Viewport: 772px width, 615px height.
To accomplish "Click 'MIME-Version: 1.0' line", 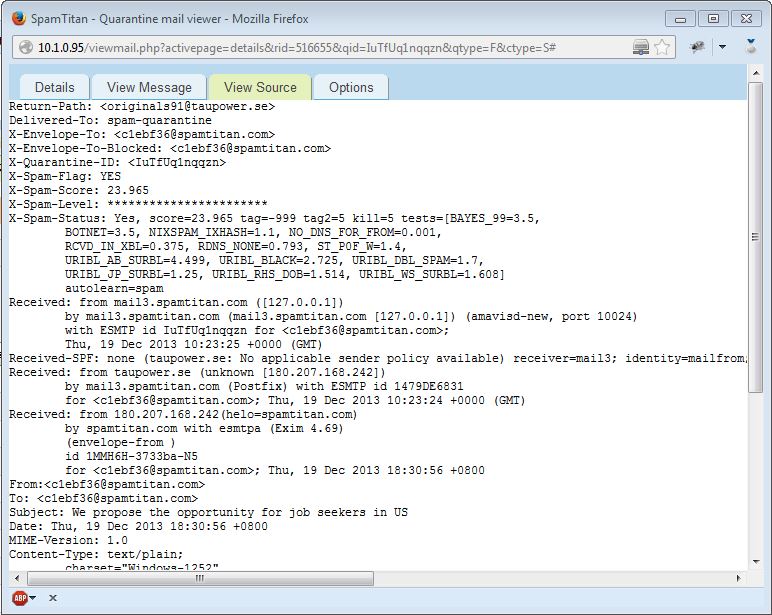I will tap(68, 540).
